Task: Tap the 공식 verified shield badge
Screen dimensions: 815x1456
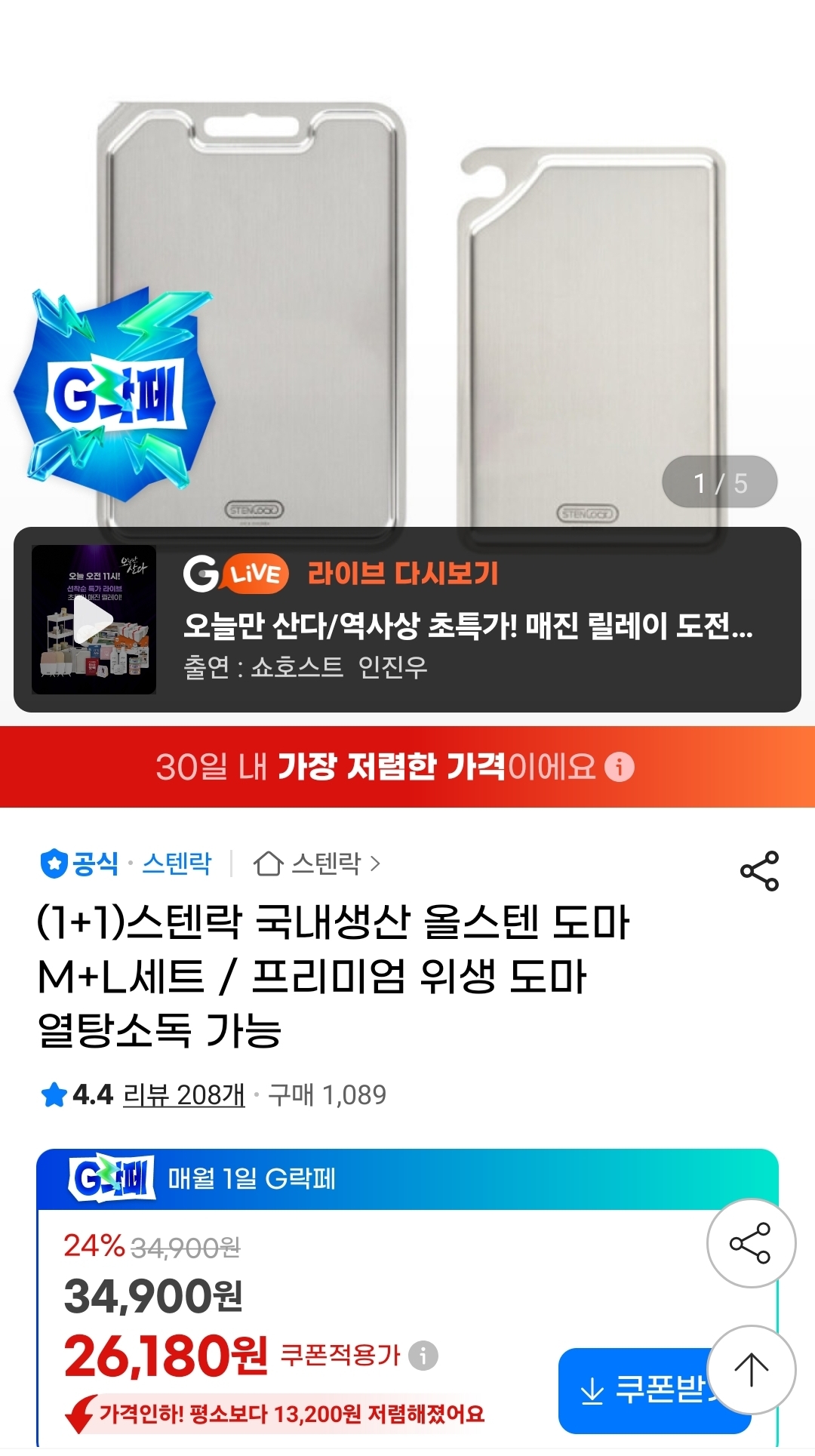Action: pyautogui.click(x=54, y=863)
